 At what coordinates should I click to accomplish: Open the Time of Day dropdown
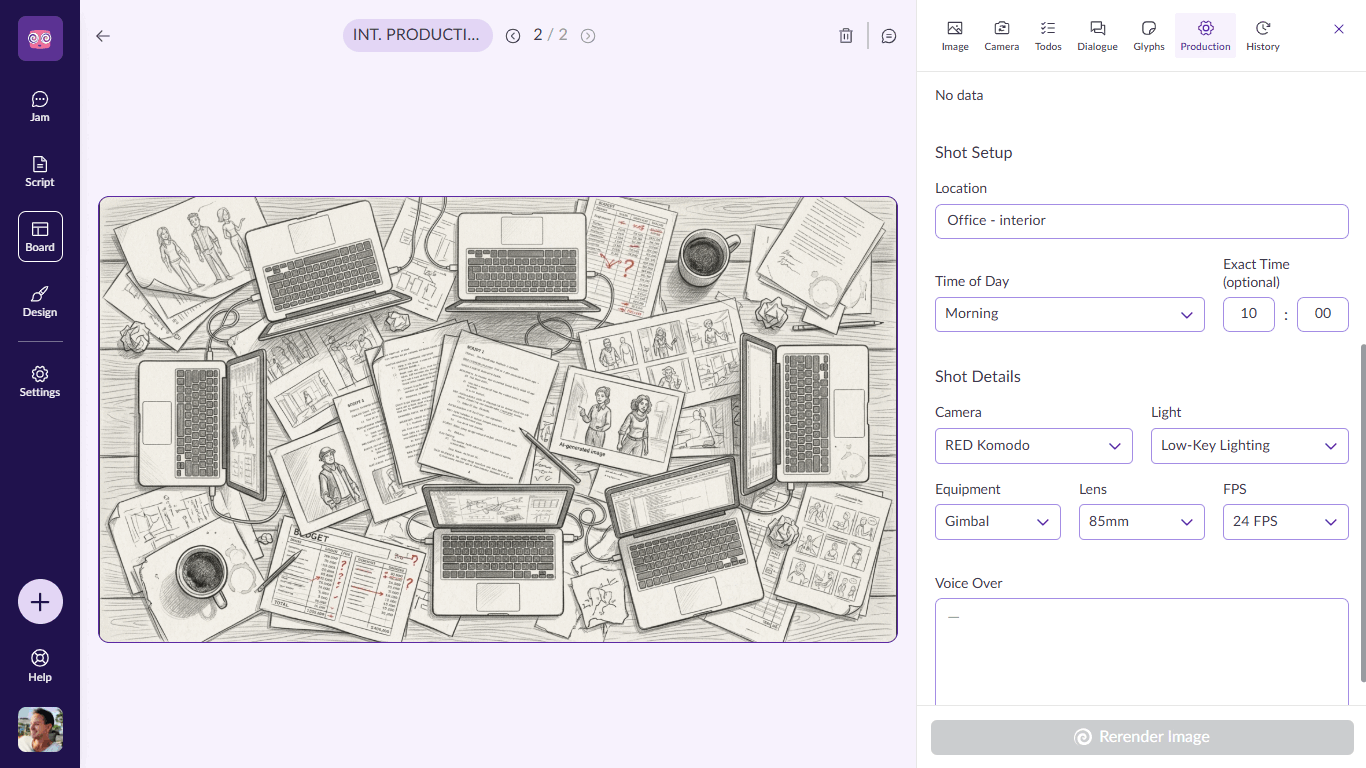[1070, 314]
